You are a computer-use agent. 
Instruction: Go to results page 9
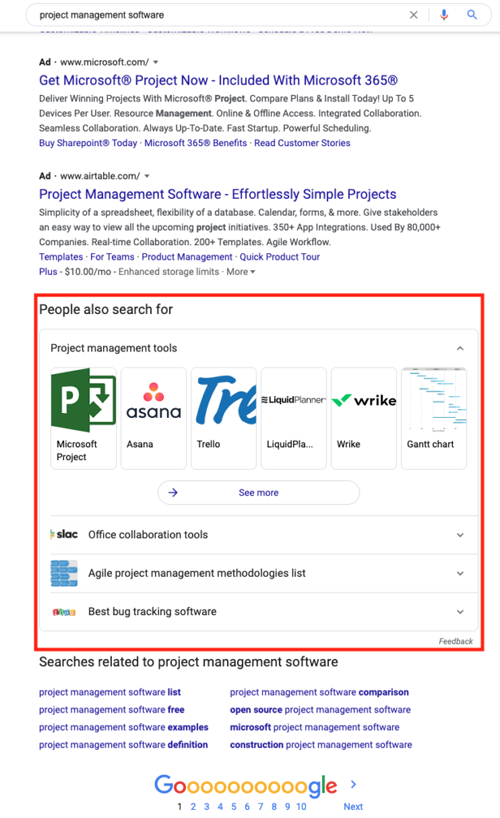(288, 807)
